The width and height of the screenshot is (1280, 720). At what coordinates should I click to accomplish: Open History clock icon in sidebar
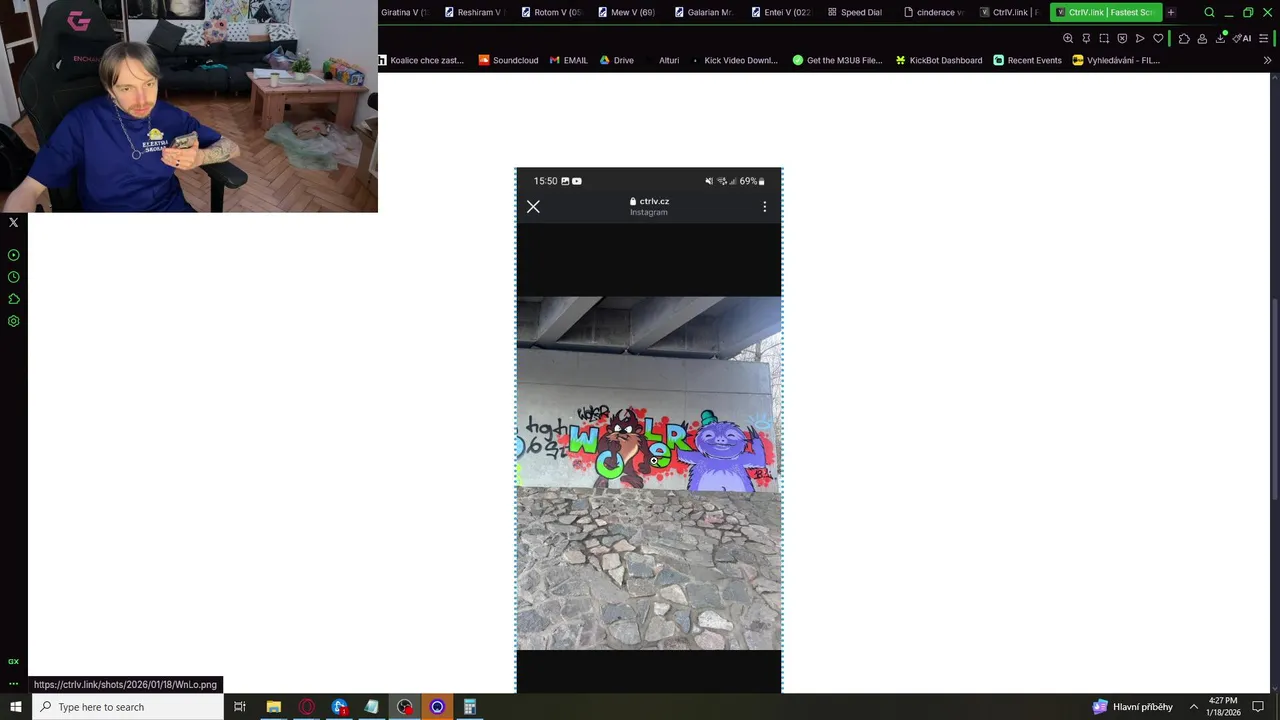[x=13, y=277]
